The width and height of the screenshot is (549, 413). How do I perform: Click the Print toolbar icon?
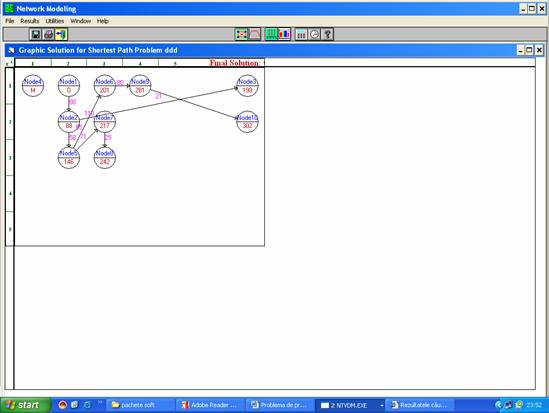(48, 34)
